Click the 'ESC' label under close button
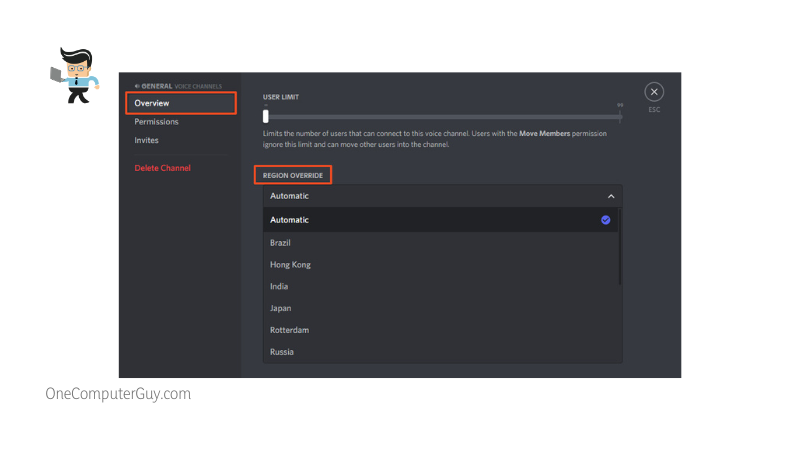Image resolution: width=800 pixels, height=450 pixels. click(654, 110)
